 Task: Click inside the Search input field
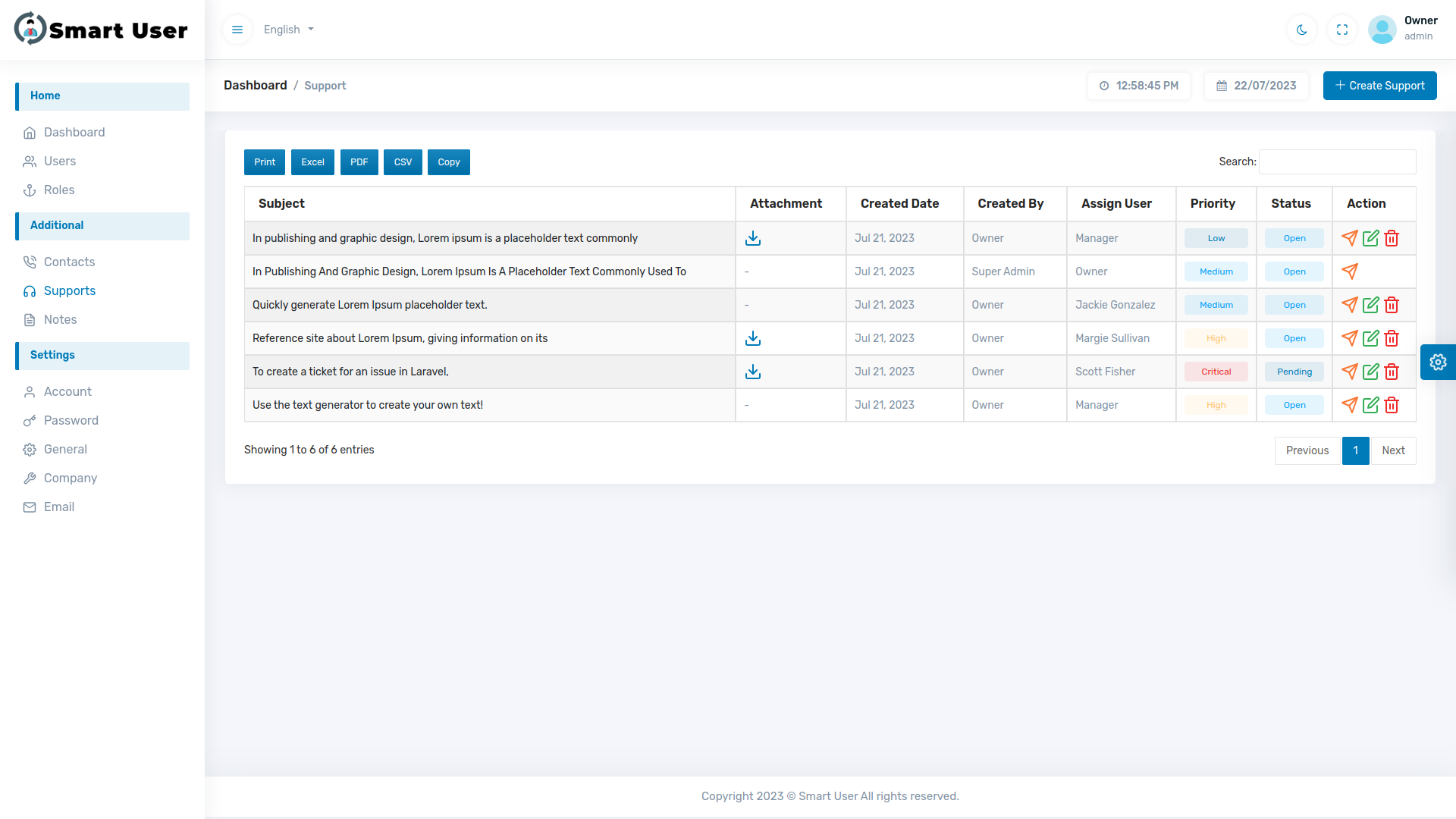1336,162
